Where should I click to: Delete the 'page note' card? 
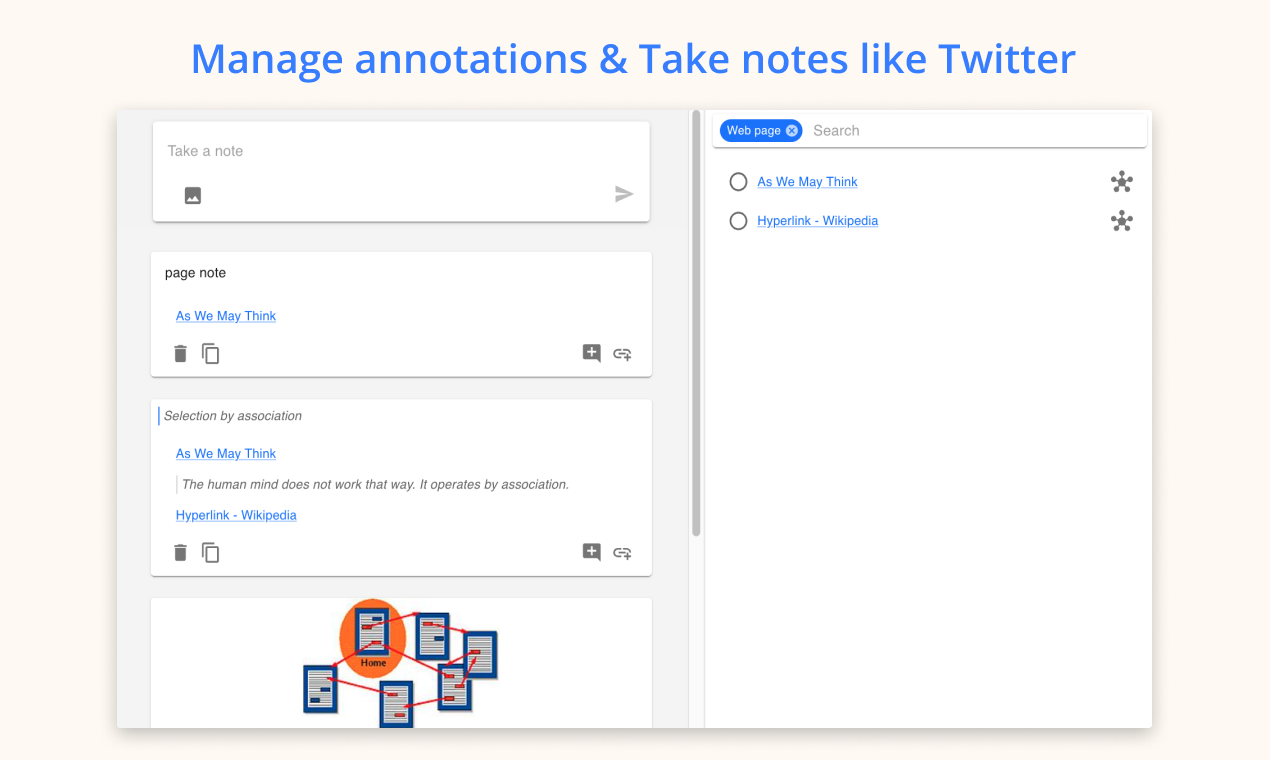coord(180,353)
